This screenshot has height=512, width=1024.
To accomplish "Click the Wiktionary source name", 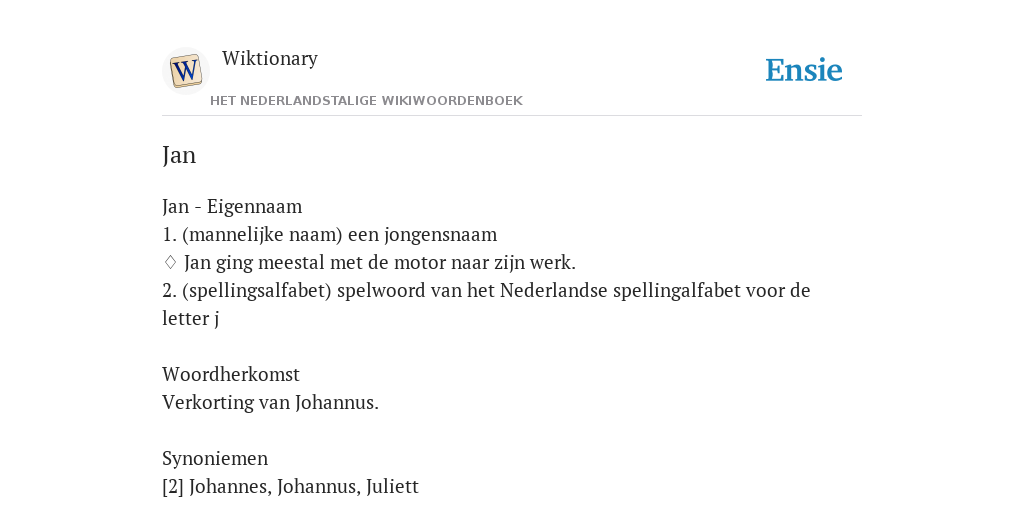I will (x=270, y=58).
